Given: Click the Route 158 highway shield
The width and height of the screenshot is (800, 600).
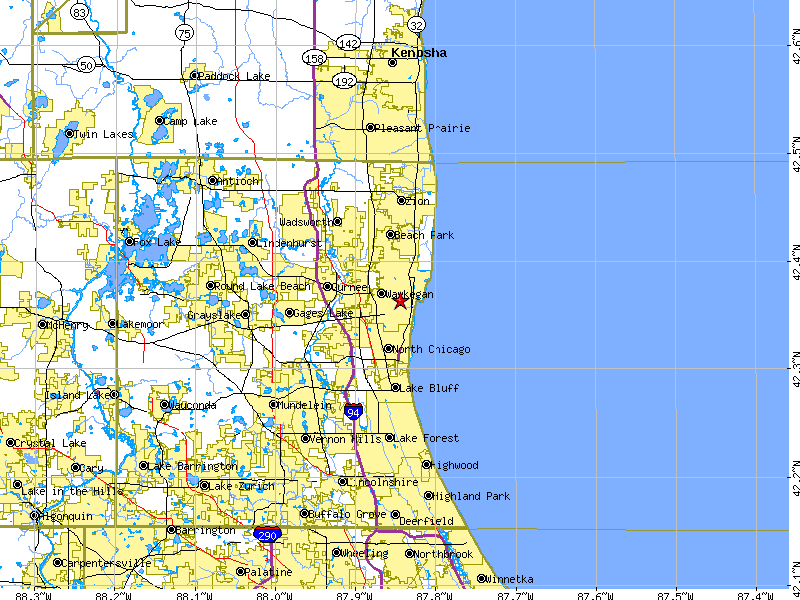Looking at the screenshot, I should (314, 58).
